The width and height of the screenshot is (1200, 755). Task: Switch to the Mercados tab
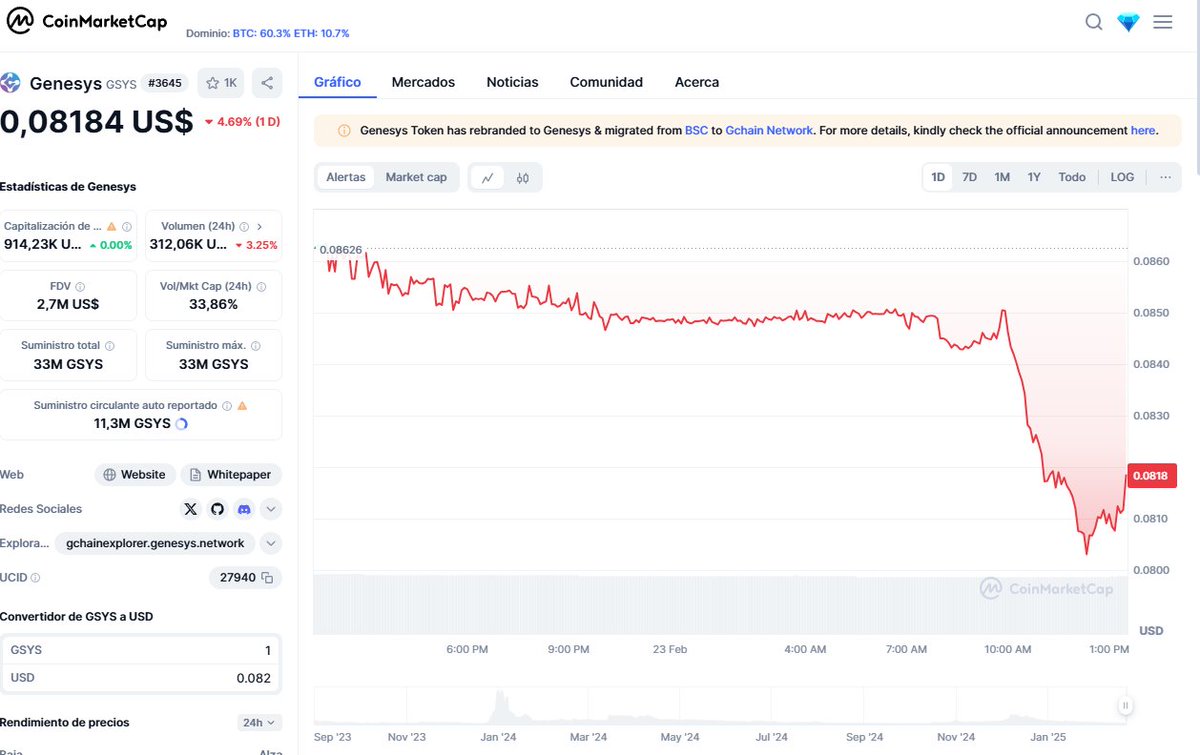(423, 82)
